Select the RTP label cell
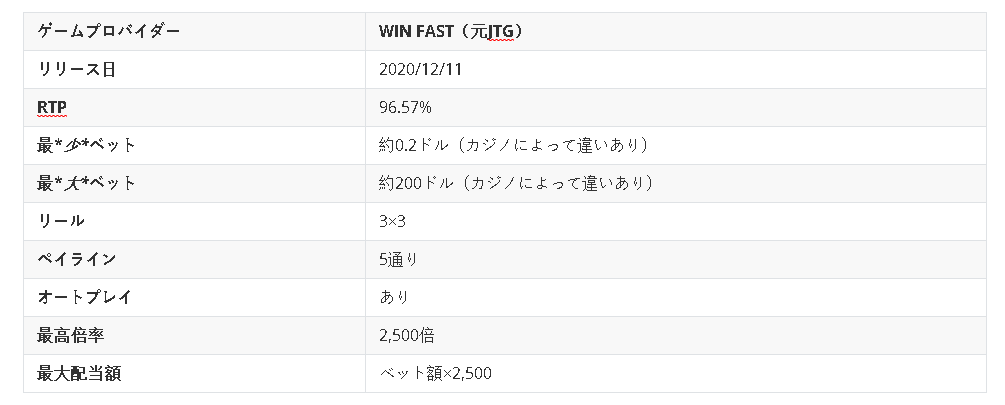This screenshot has width=1005, height=405. tap(52, 107)
